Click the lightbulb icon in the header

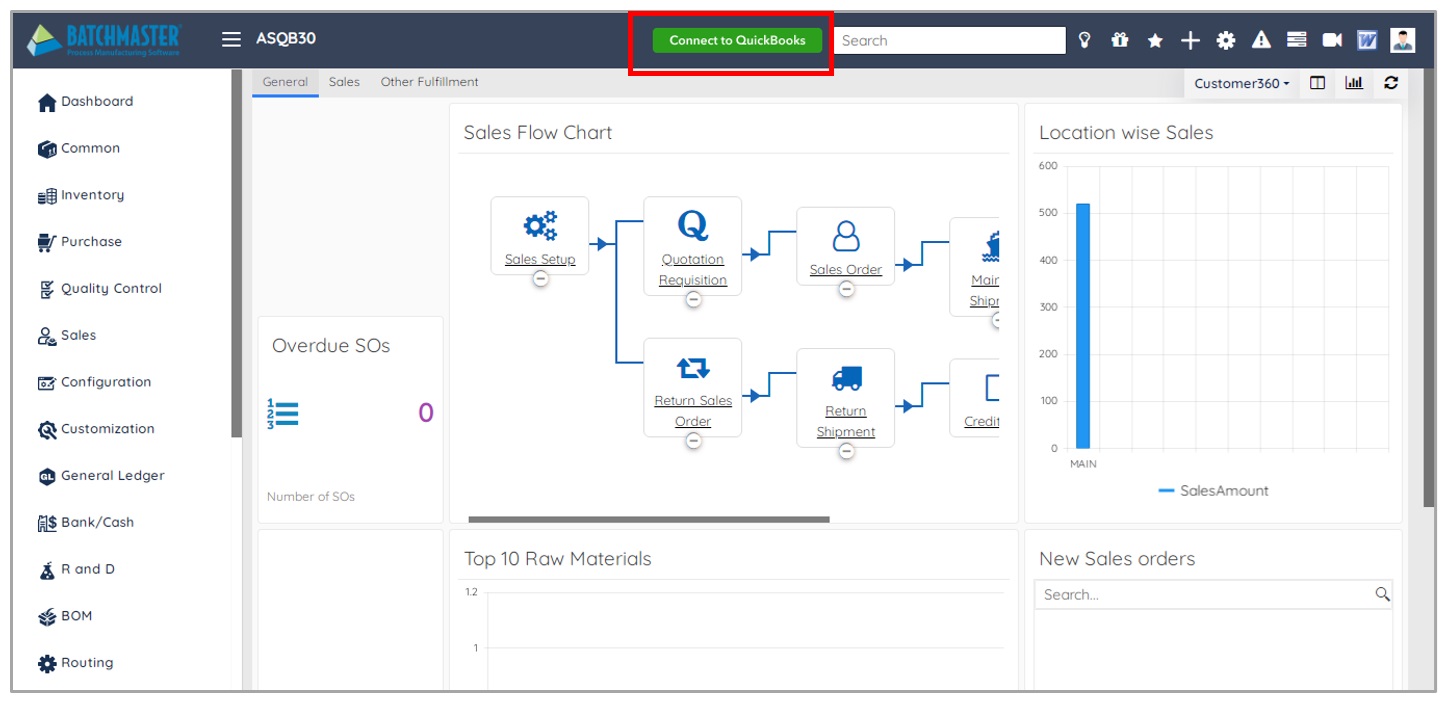[1084, 40]
